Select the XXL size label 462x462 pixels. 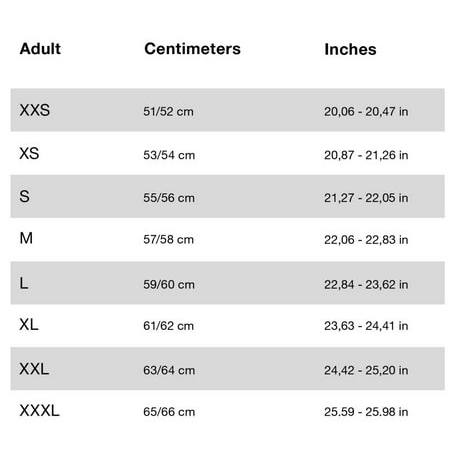click(x=34, y=369)
